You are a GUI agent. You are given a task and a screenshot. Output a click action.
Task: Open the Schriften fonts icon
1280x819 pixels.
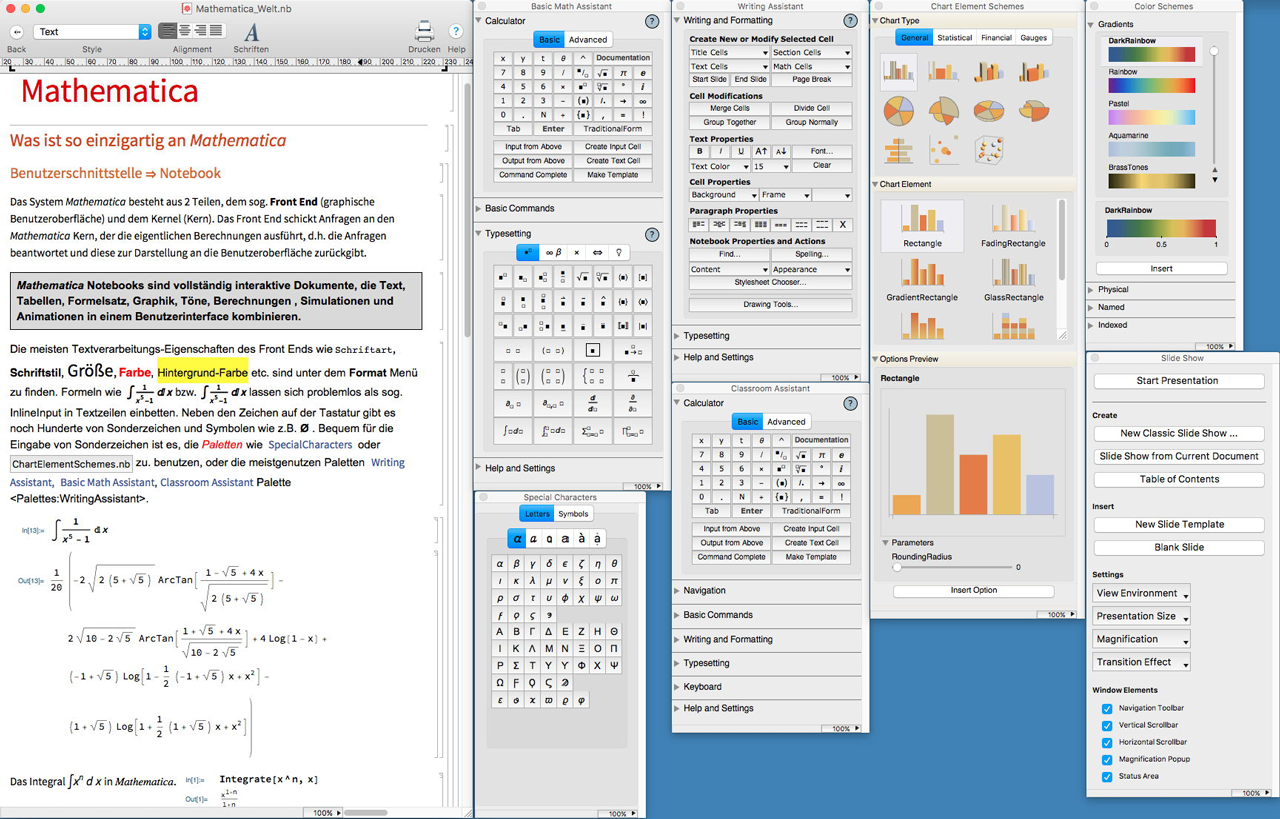pos(251,32)
